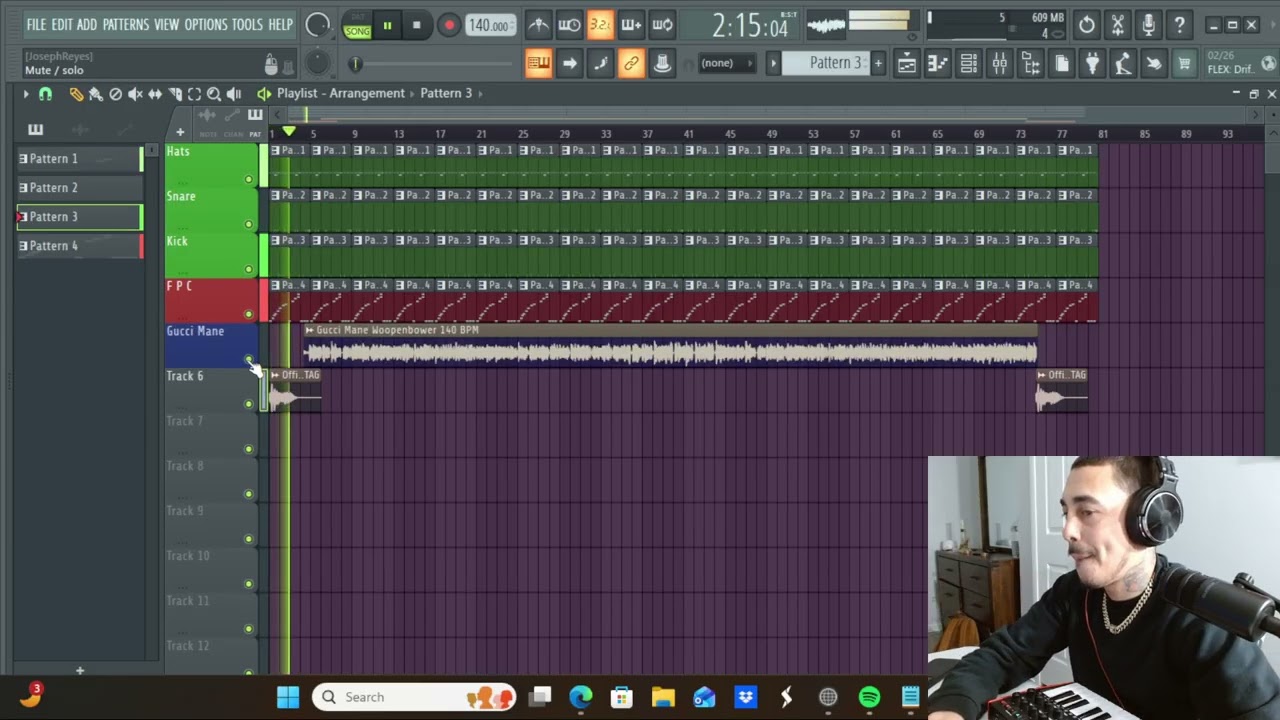The width and height of the screenshot is (1280, 720).
Task: Select Pattern 1 in picker panel
Action: [80, 159]
